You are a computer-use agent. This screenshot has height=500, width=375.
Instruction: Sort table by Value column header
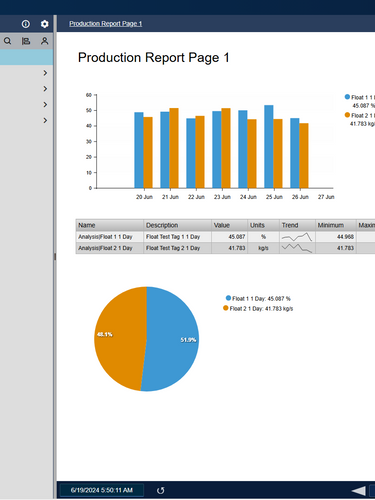click(230, 225)
